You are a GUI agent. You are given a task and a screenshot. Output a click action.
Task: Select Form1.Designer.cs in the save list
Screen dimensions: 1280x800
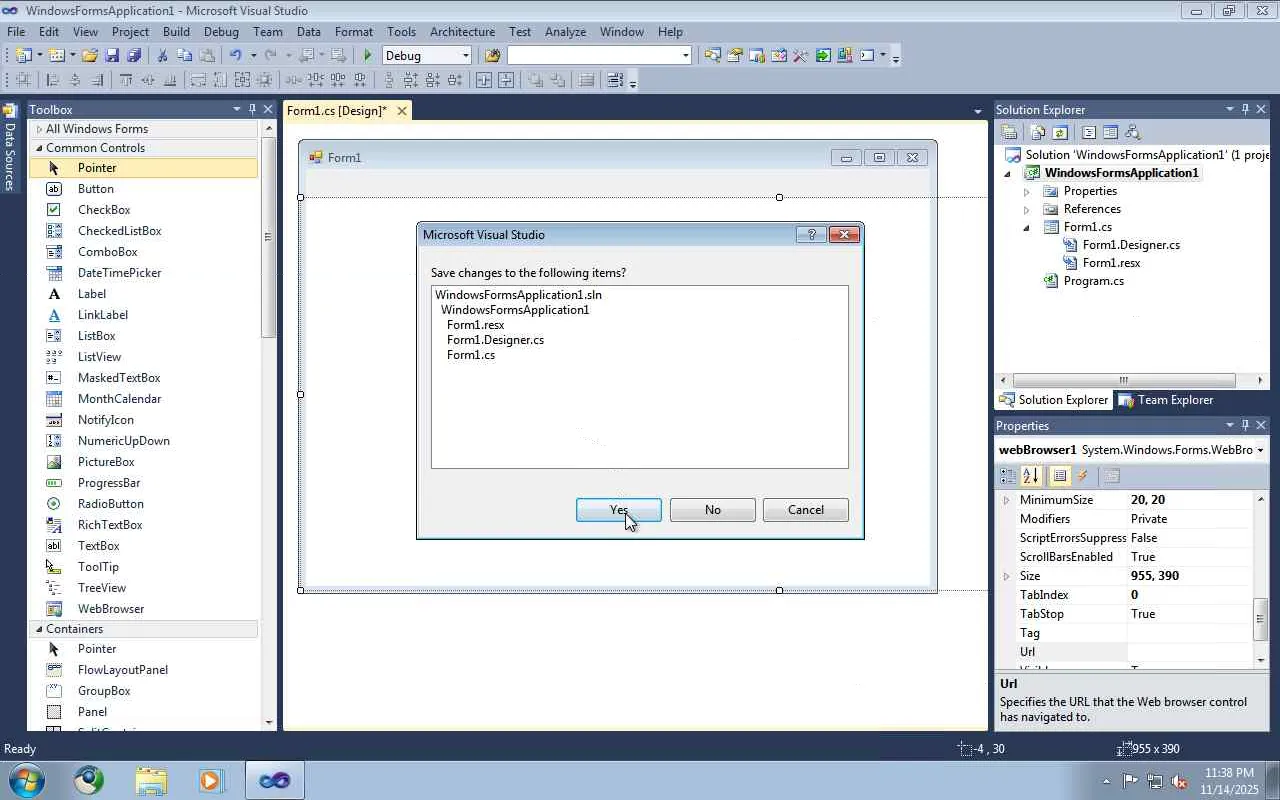495,340
